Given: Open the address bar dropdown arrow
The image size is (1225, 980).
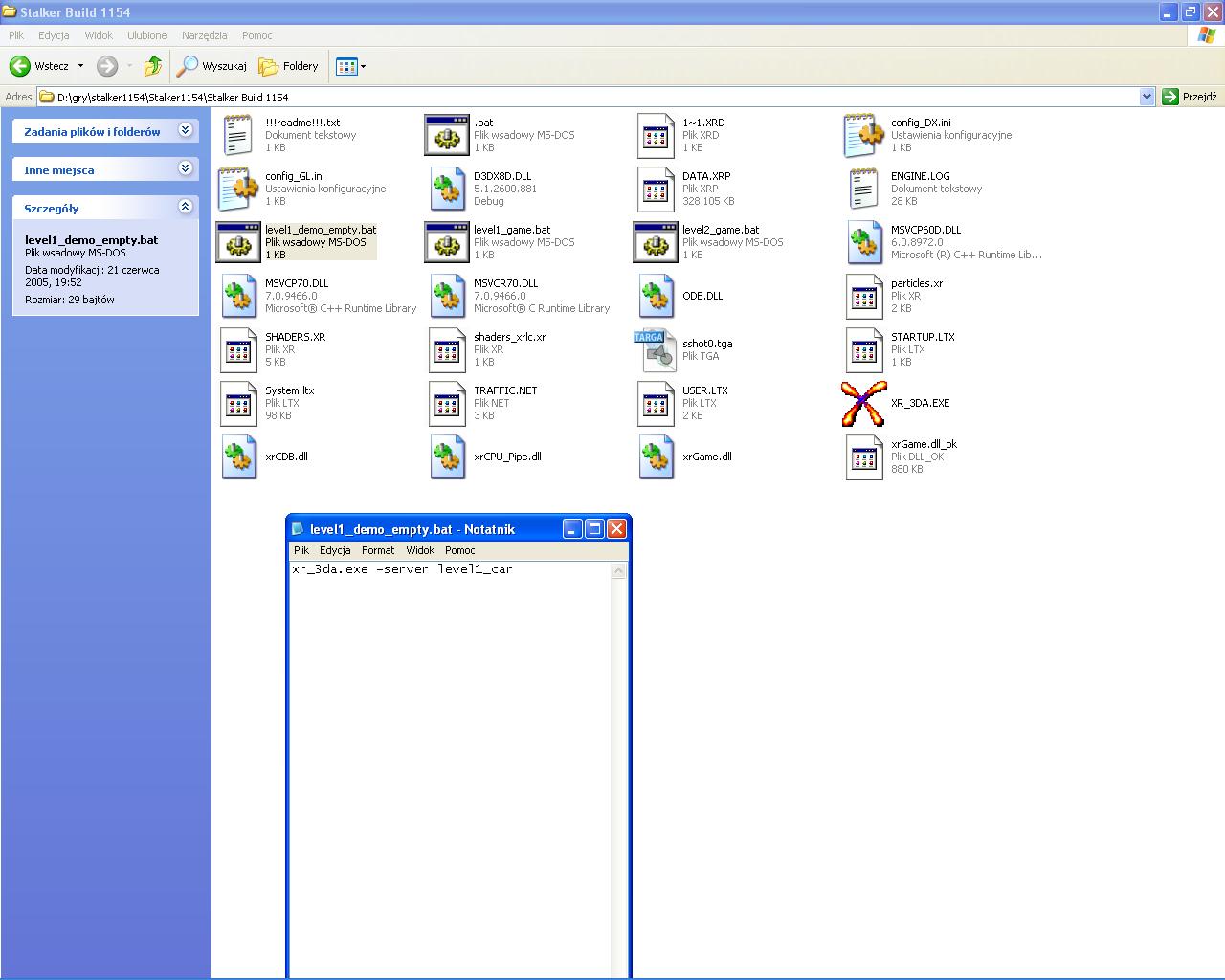Looking at the screenshot, I should 1147,97.
